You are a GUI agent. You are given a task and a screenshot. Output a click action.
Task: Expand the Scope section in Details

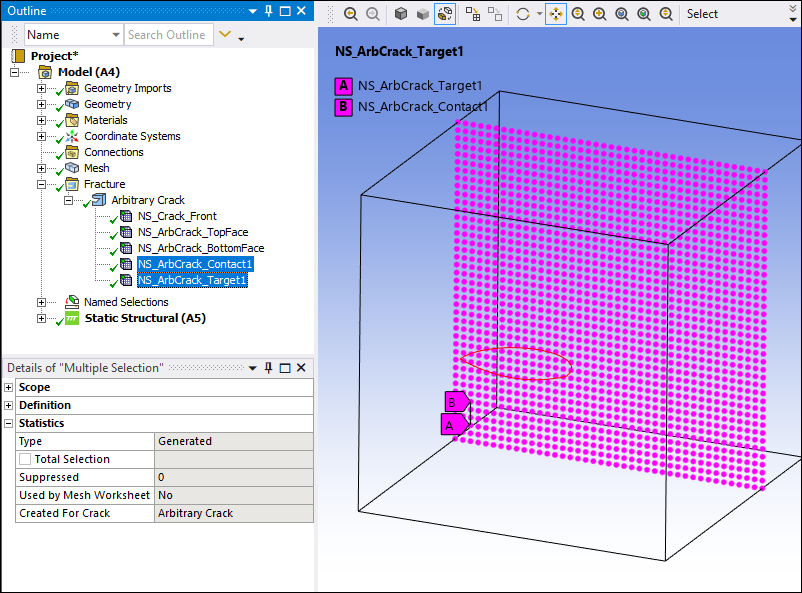coord(9,387)
